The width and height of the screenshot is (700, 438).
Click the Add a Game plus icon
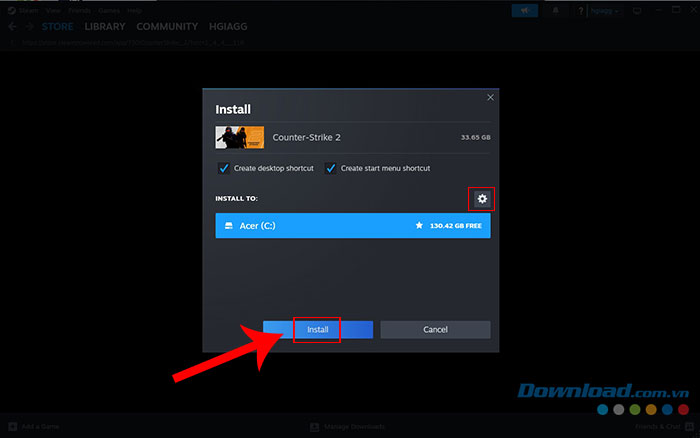[x=13, y=426]
